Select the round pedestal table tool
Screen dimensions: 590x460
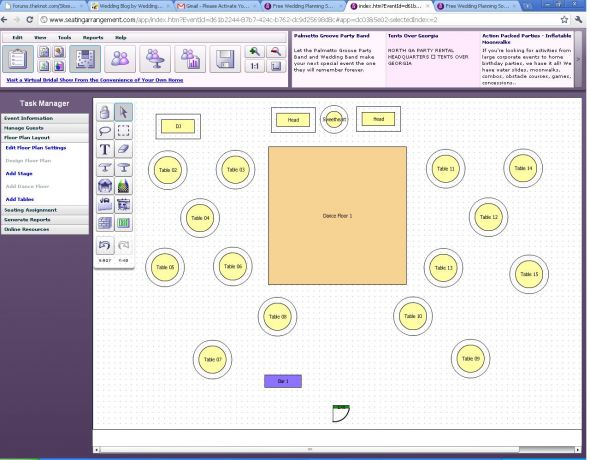point(123,167)
